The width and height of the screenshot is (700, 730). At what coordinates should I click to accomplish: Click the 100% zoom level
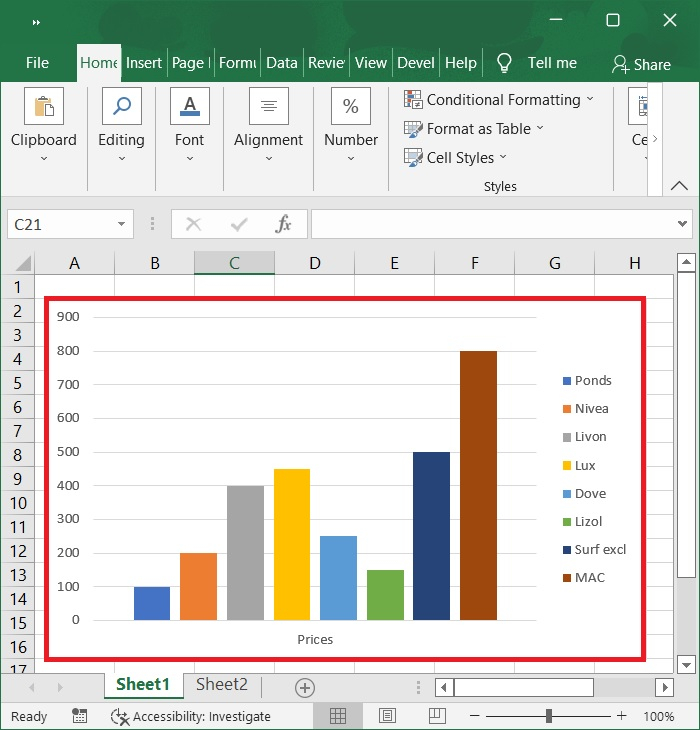point(659,716)
